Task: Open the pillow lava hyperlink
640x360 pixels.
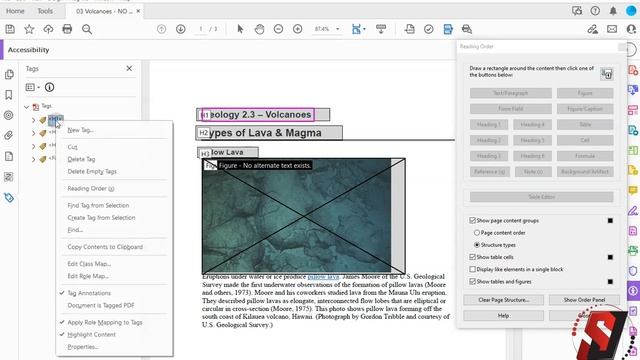Action: [323, 277]
